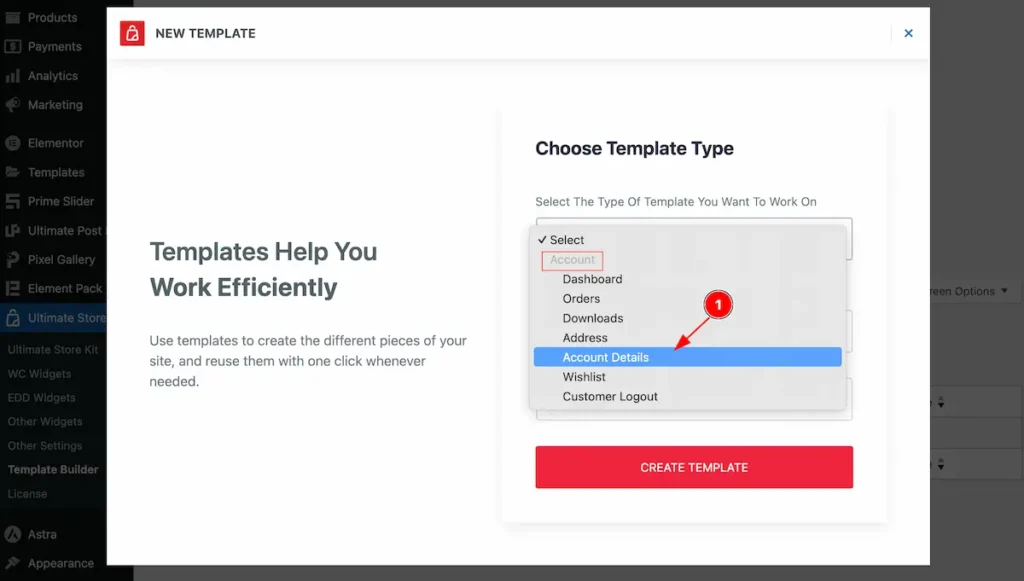Click the Payments icon in sidebar

13,47
